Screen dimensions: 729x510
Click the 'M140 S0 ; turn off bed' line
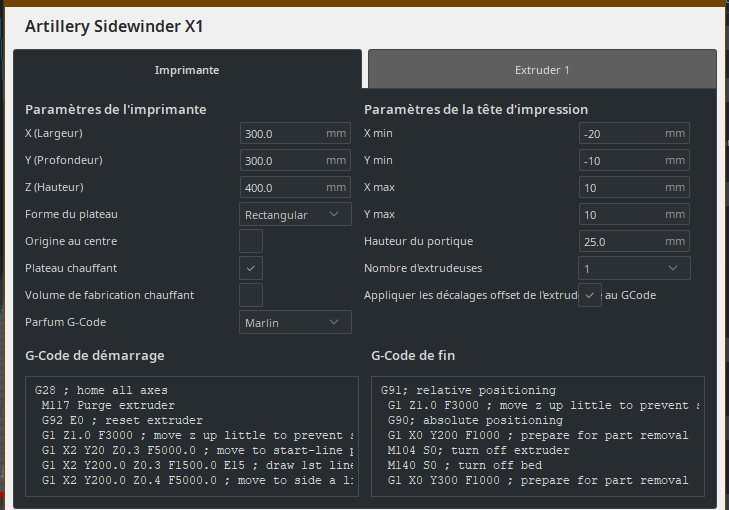(464, 465)
